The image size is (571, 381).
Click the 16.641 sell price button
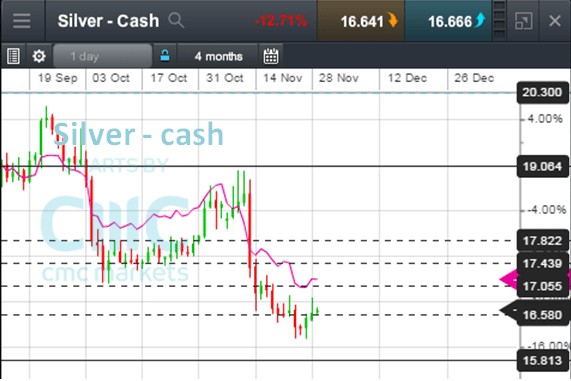point(361,21)
